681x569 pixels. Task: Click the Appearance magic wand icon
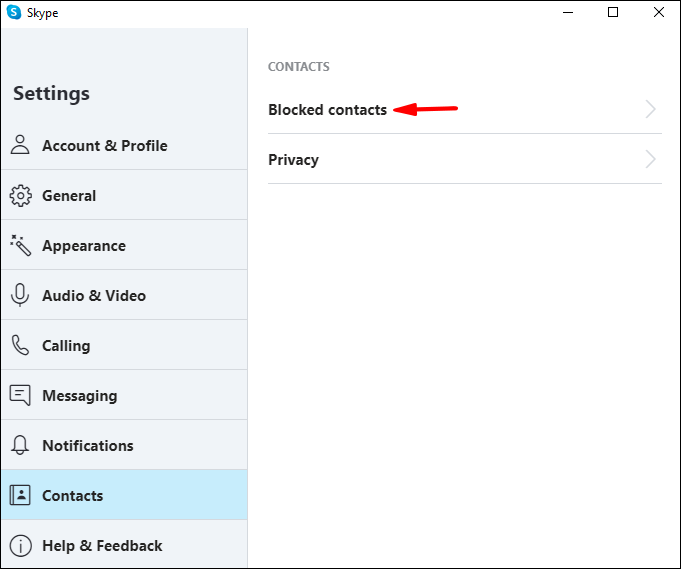pyautogui.click(x=20, y=245)
